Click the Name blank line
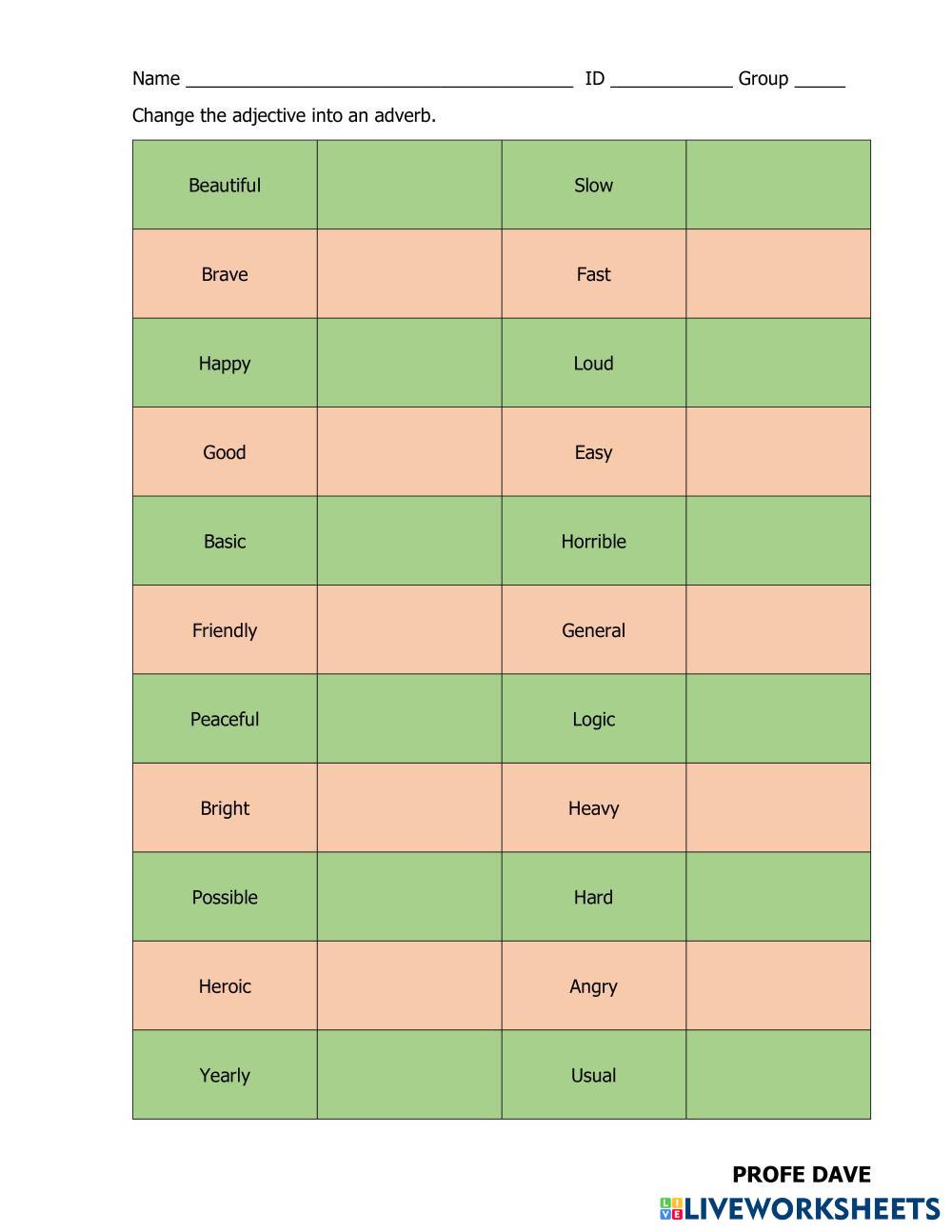The width and height of the screenshot is (952, 1232). pos(379,79)
